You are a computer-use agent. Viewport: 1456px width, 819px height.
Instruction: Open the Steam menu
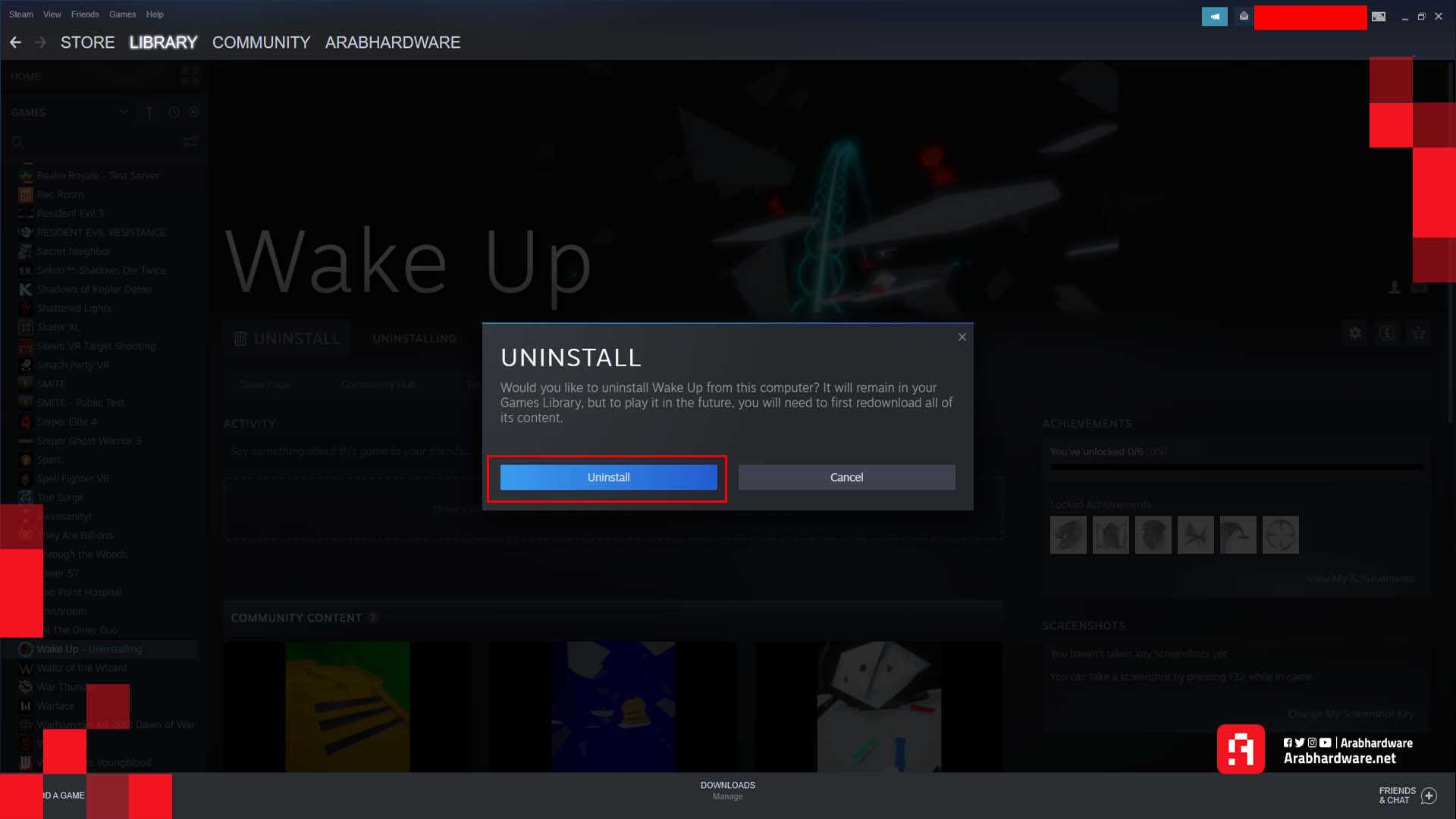click(x=21, y=14)
